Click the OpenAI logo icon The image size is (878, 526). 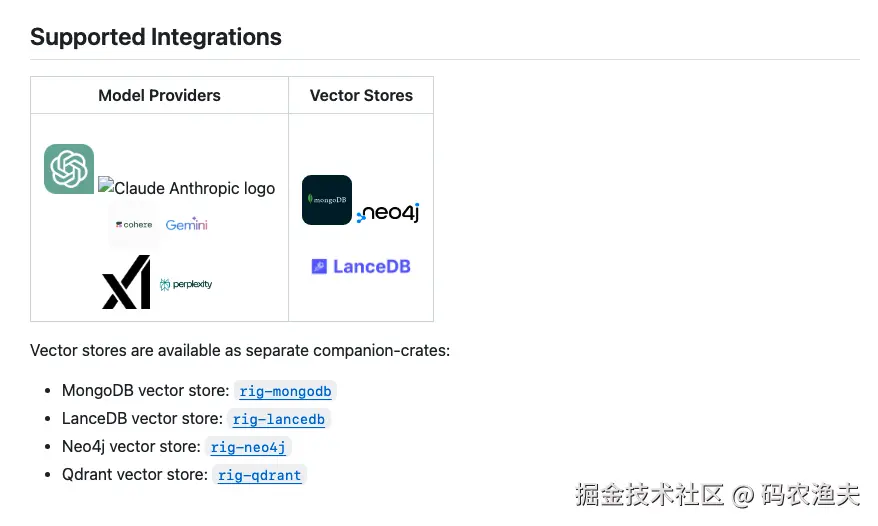click(x=69, y=169)
